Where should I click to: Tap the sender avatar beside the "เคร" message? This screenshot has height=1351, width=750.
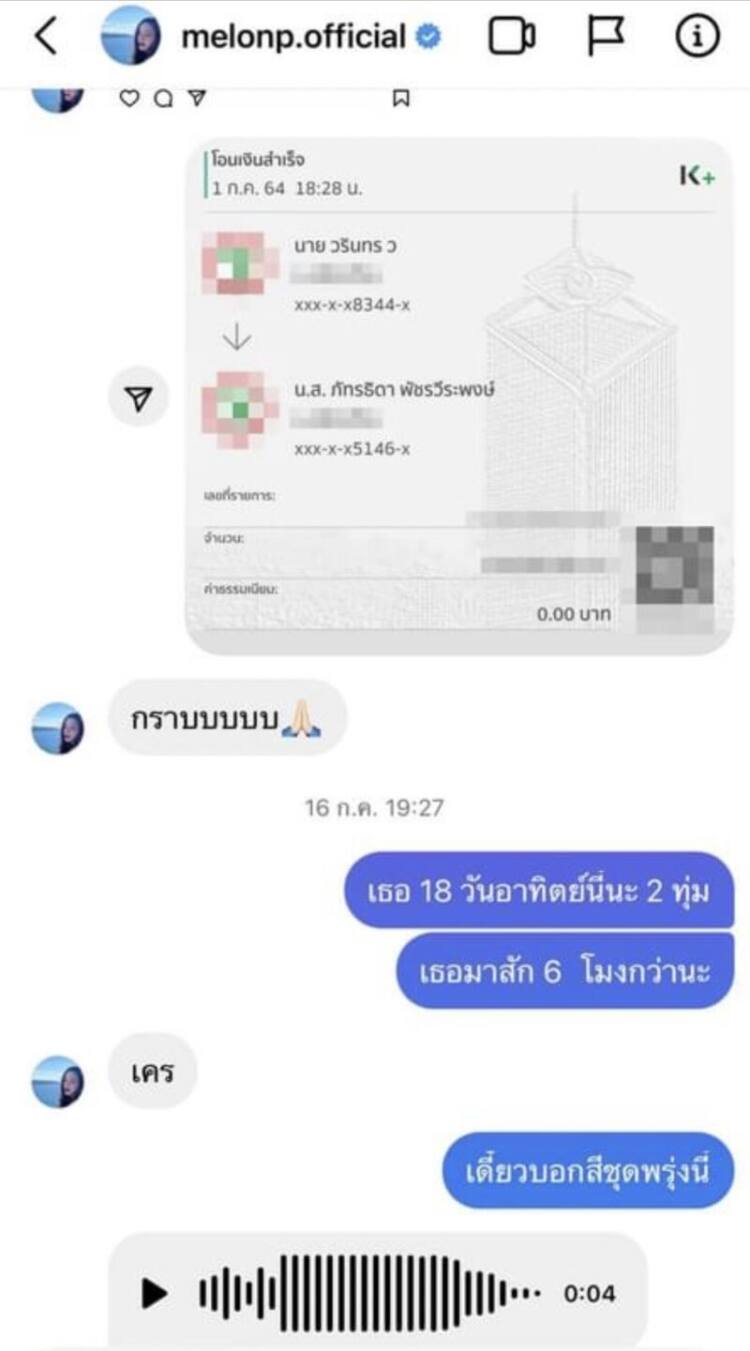pos(58,1081)
